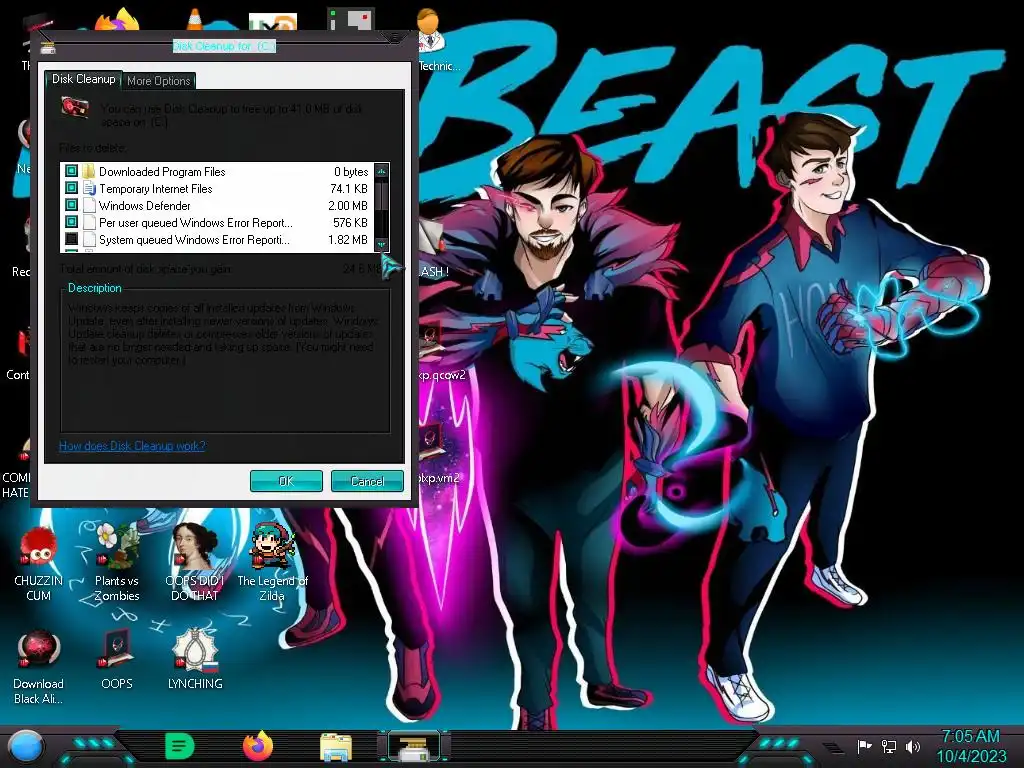This screenshot has height=768, width=1024.
Task: Click the Disk Cleanup taskbar button
Action: 414,746
